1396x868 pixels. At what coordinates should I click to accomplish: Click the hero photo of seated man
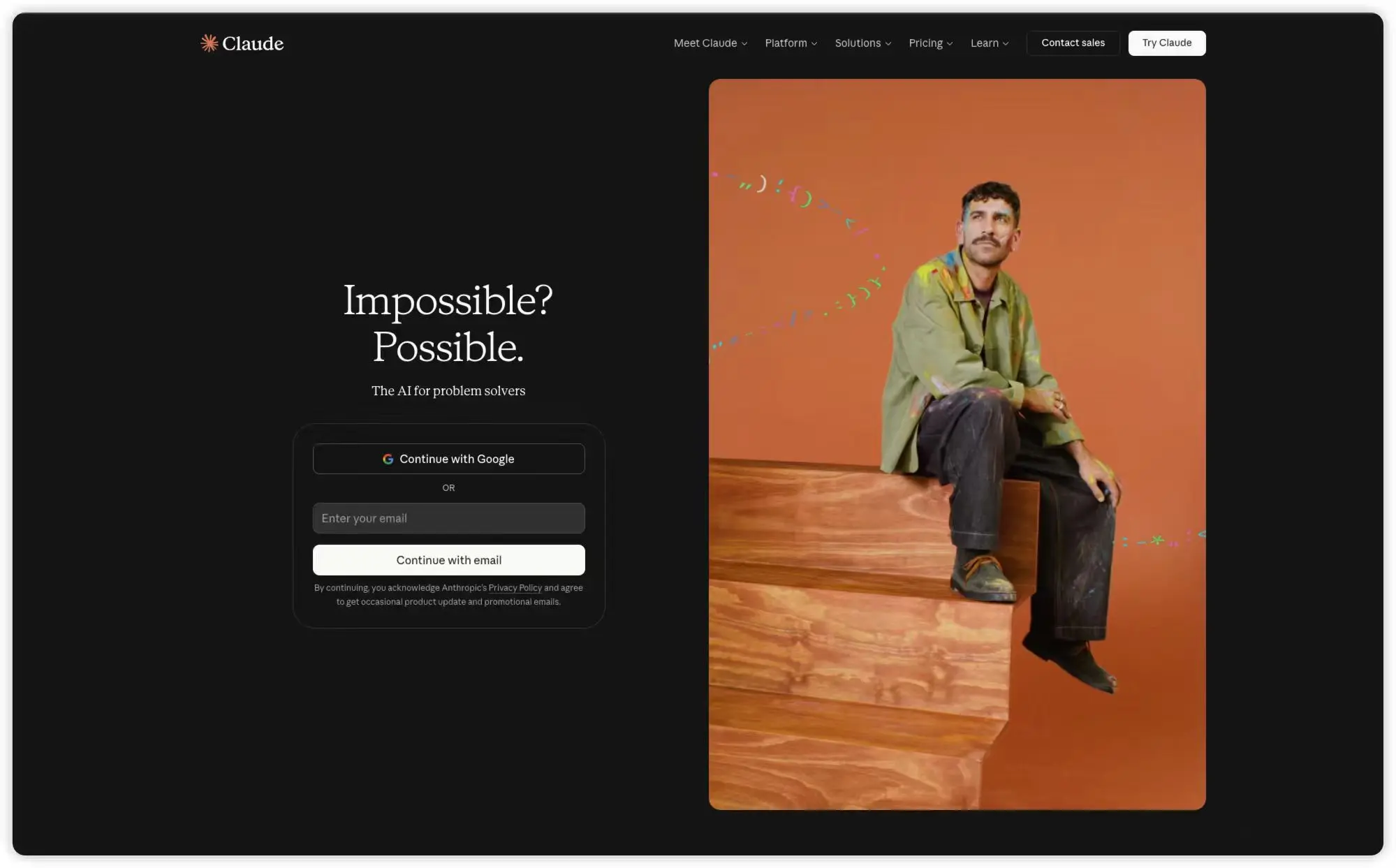pos(957,444)
